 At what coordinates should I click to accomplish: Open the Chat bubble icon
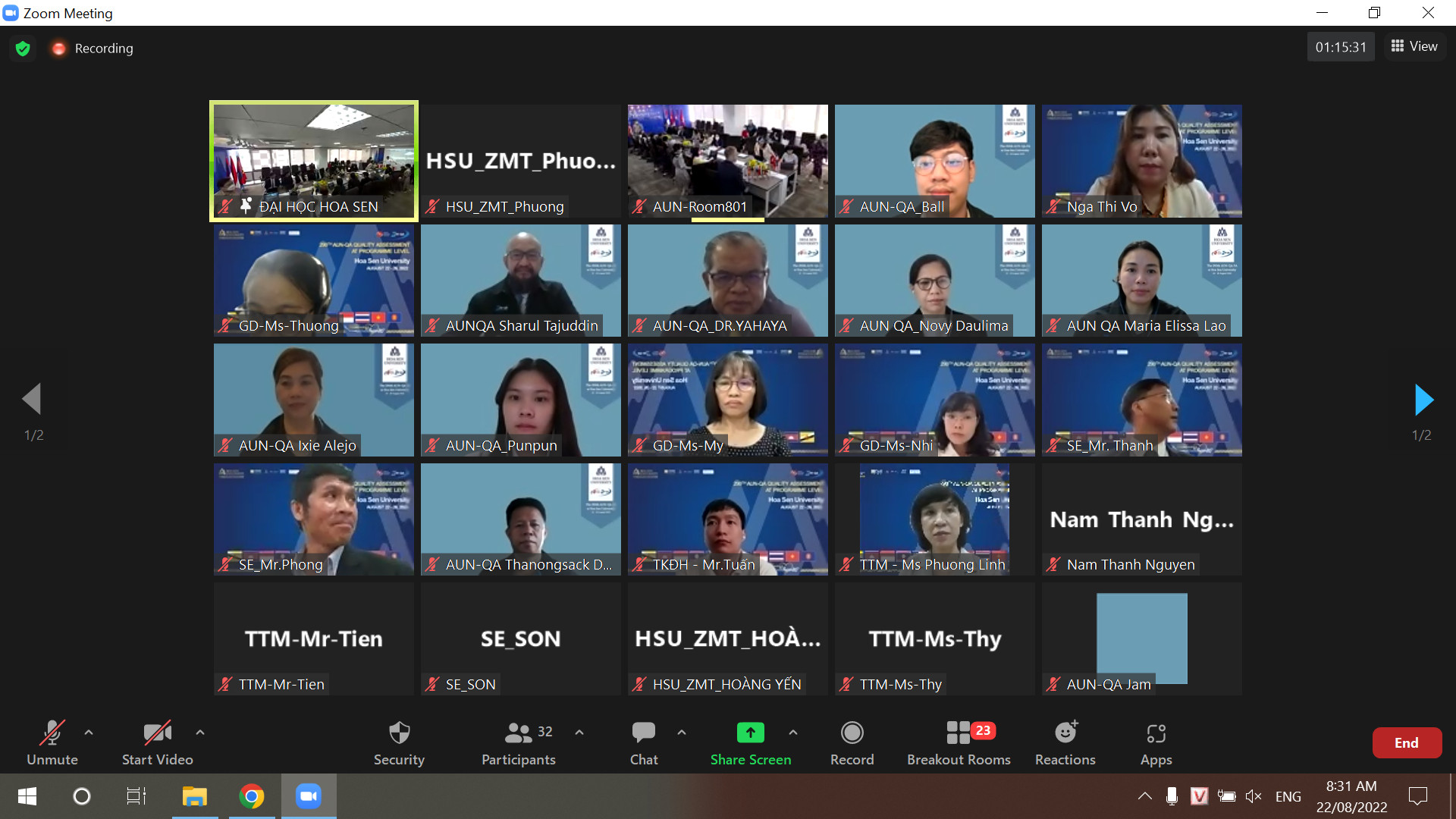tap(643, 733)
